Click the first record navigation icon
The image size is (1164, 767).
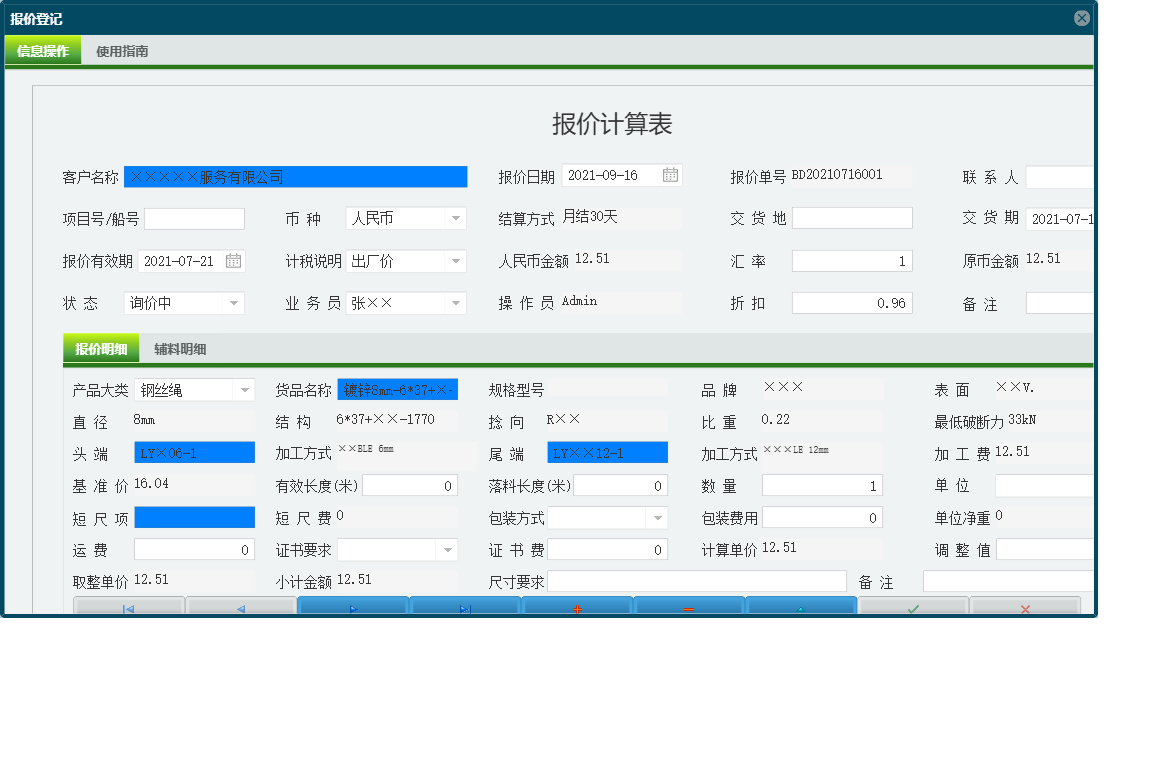129,606
